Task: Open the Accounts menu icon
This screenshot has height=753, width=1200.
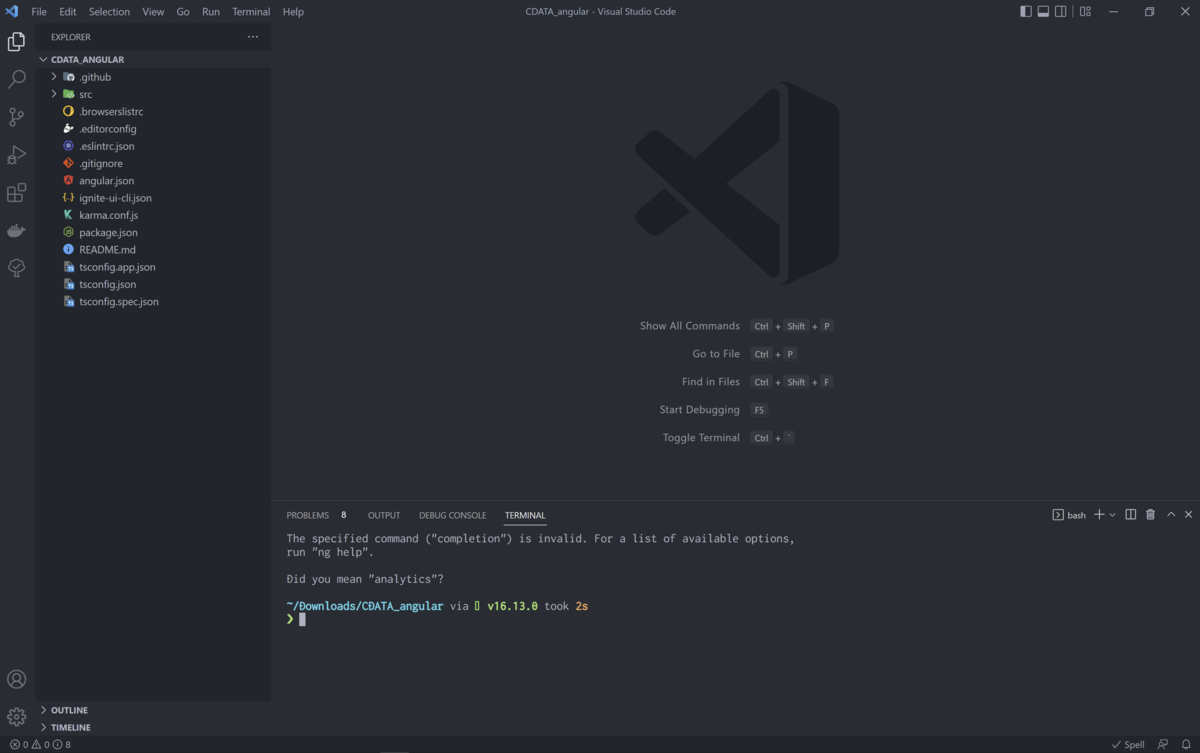Action: point(17,680)
